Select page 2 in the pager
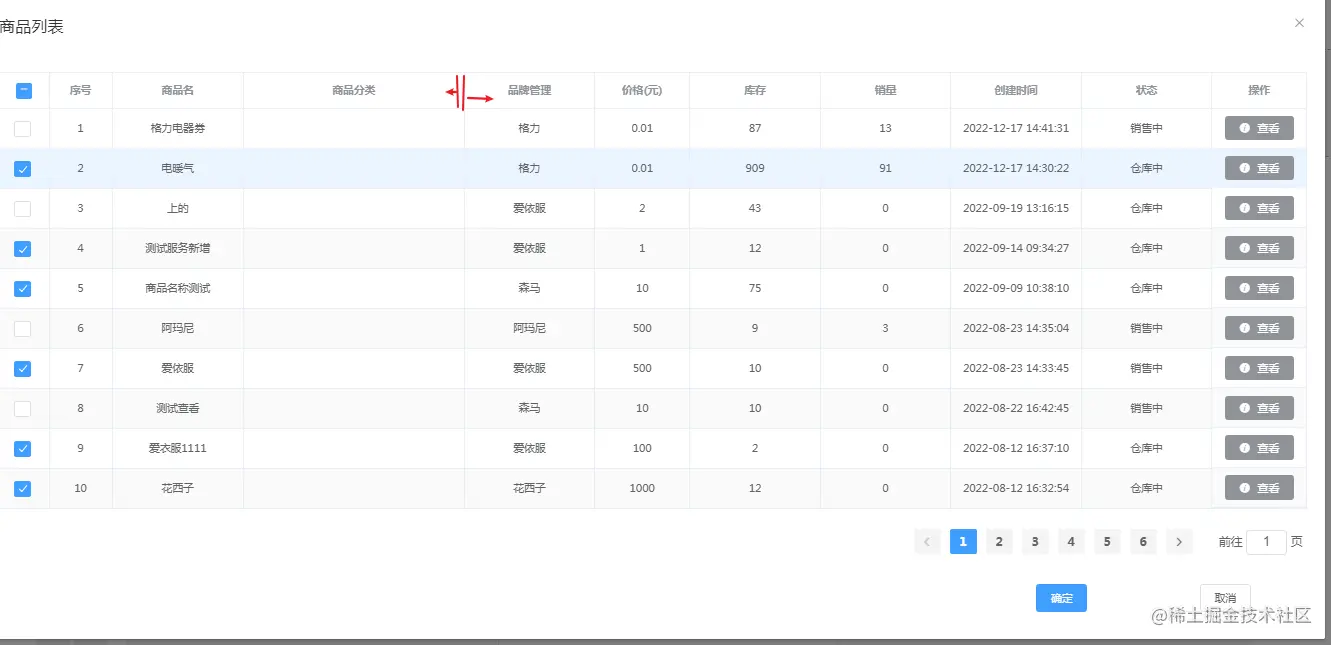This screenshot has height=645, width=1331. pyautogui.click(x=998, y=542)
